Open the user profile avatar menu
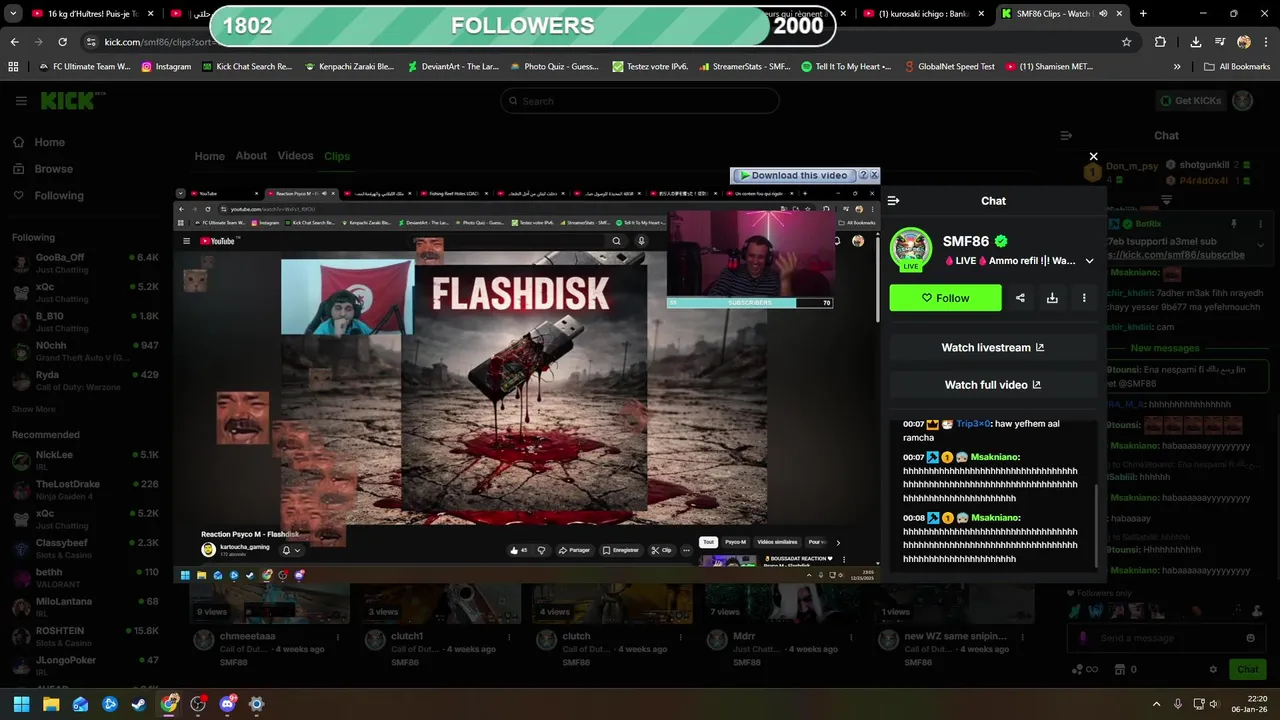The image size is (1280, 720). click(x=1243, y=101)
